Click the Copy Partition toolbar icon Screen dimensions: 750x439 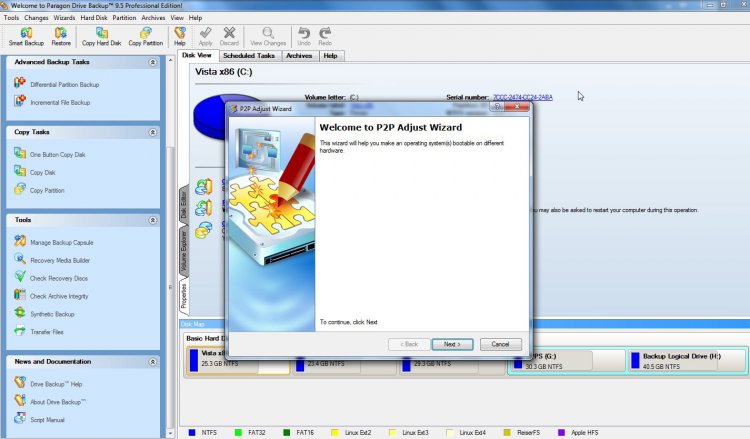[x=145, y=36]
